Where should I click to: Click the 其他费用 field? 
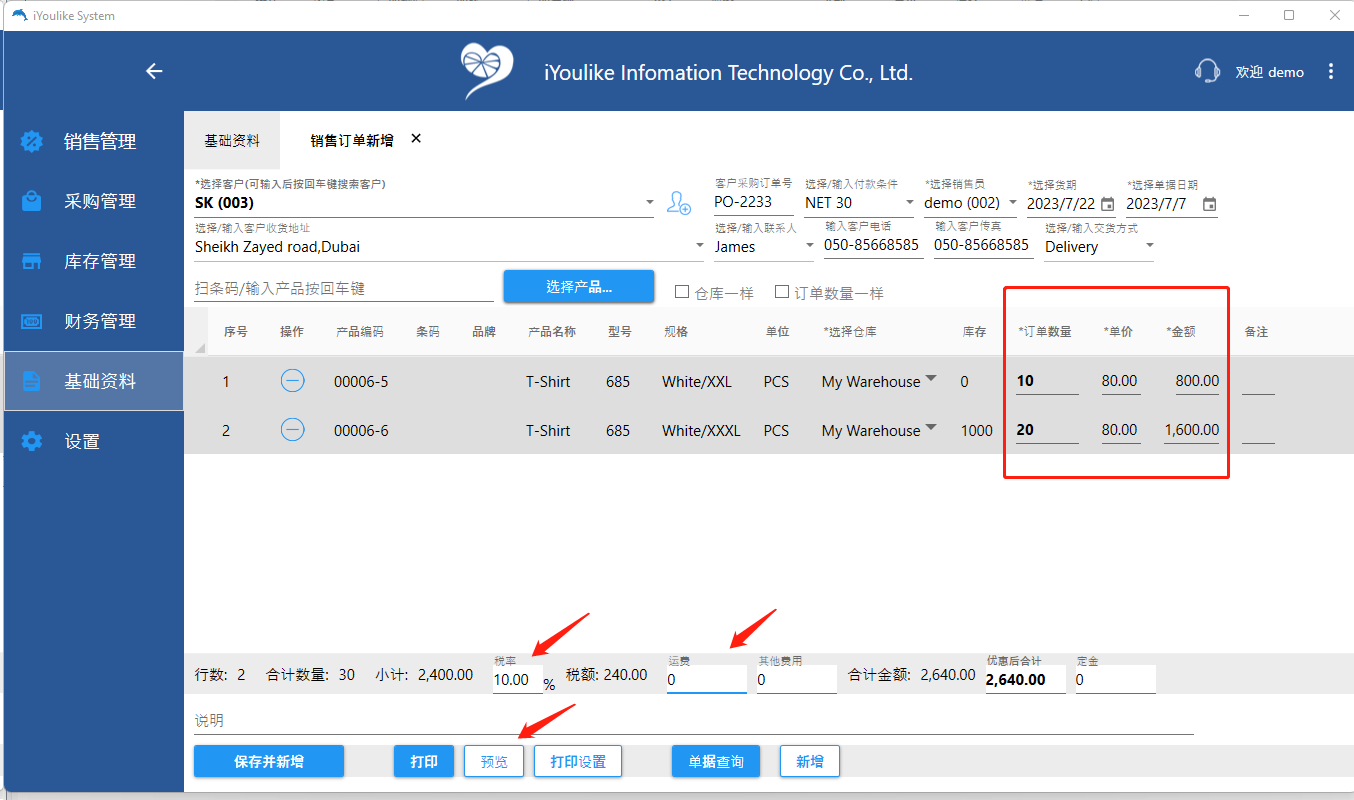click(x=797, y=679)
